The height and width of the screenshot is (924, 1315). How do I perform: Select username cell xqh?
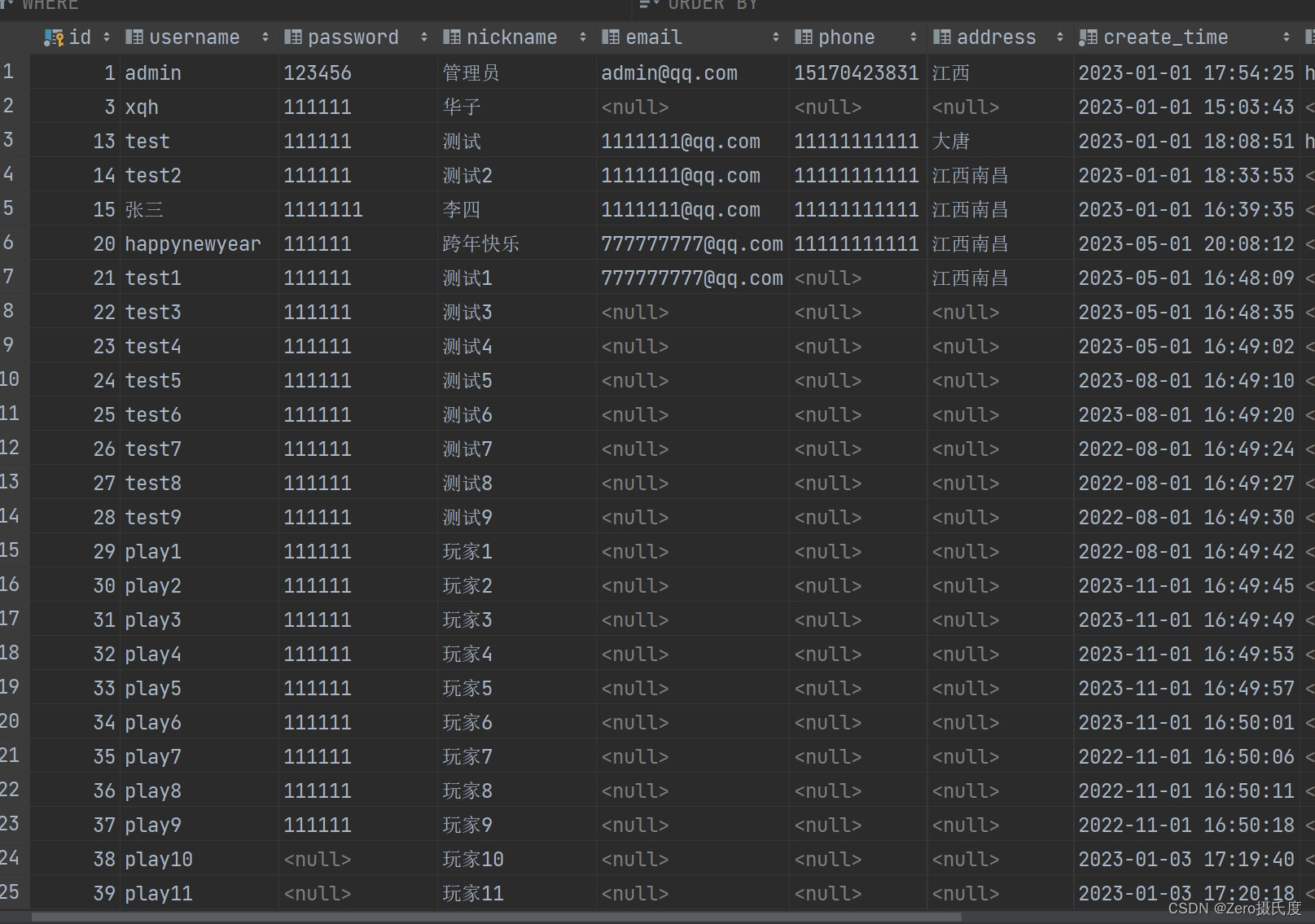click(198, 107)
